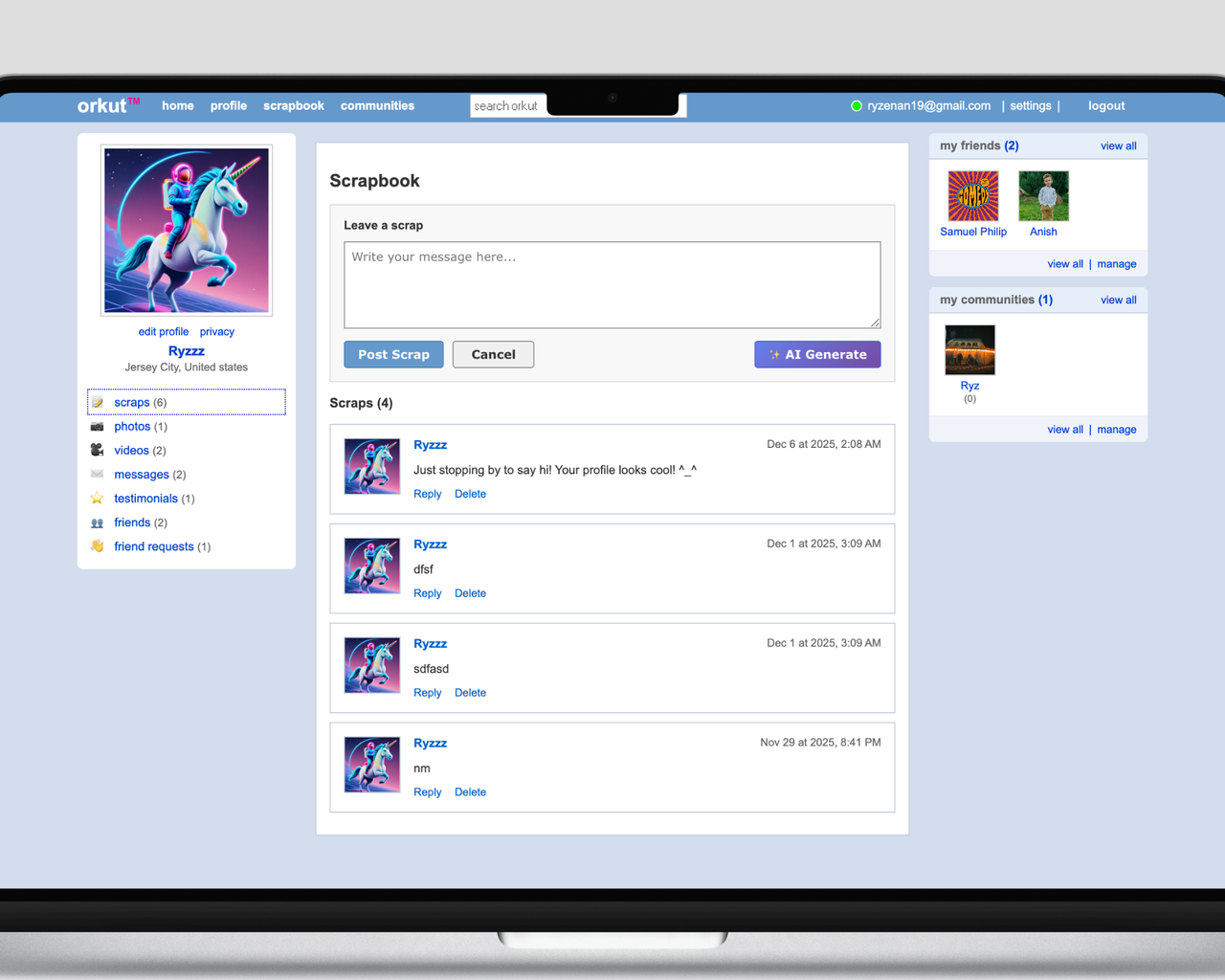Click the Ryzzz profile name under the avatar
This screenshot has height=980, width=1225.
187,351
